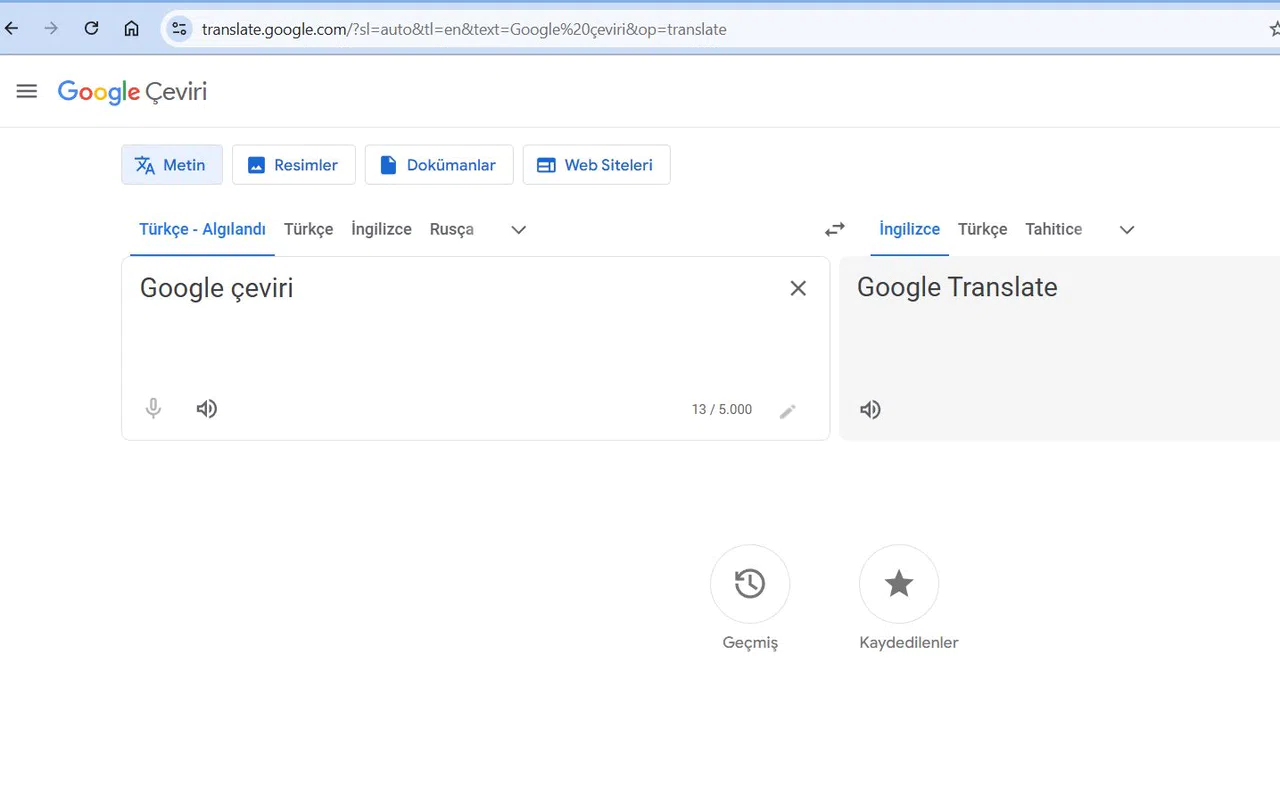
Task: Listen to the source text speaker icon
Action: [207, 408]
